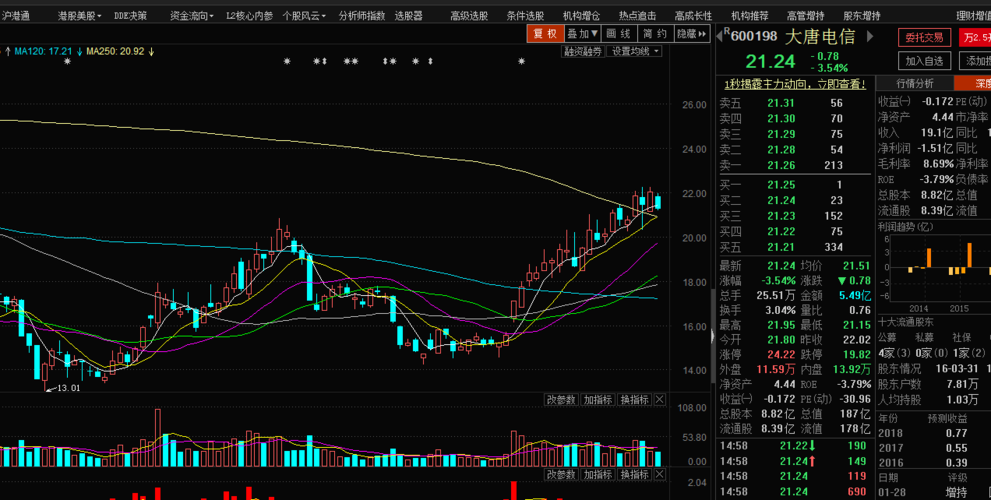This screenshot has height=500, width=991.
Task: Open the DDE决策 menu
Action: coord(130,16)
